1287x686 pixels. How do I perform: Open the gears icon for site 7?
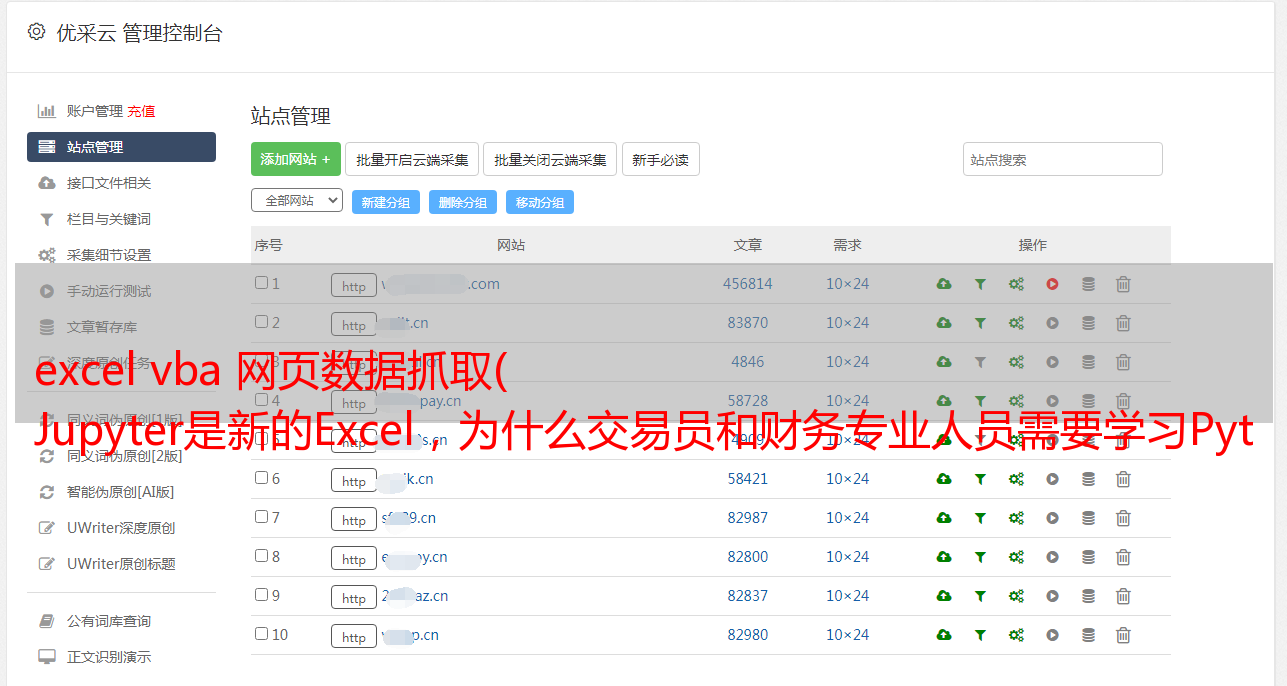(x=1016, y=518)
